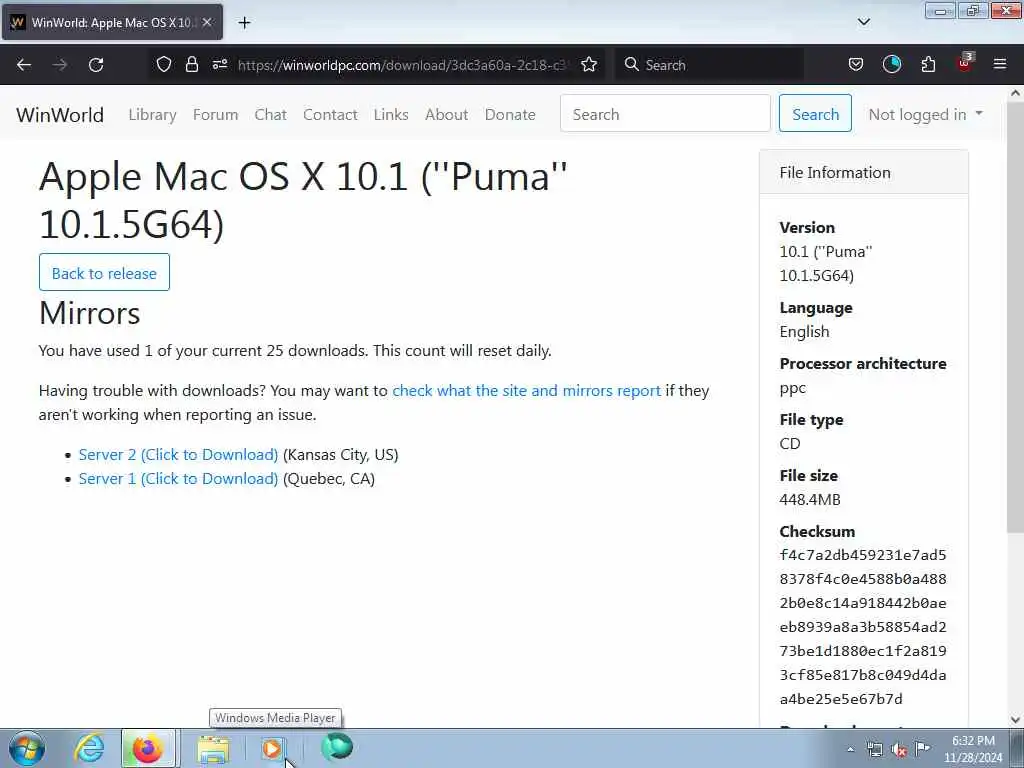Reload the current page
This screenshot has height=768, width=1024.
click(96, 65)
